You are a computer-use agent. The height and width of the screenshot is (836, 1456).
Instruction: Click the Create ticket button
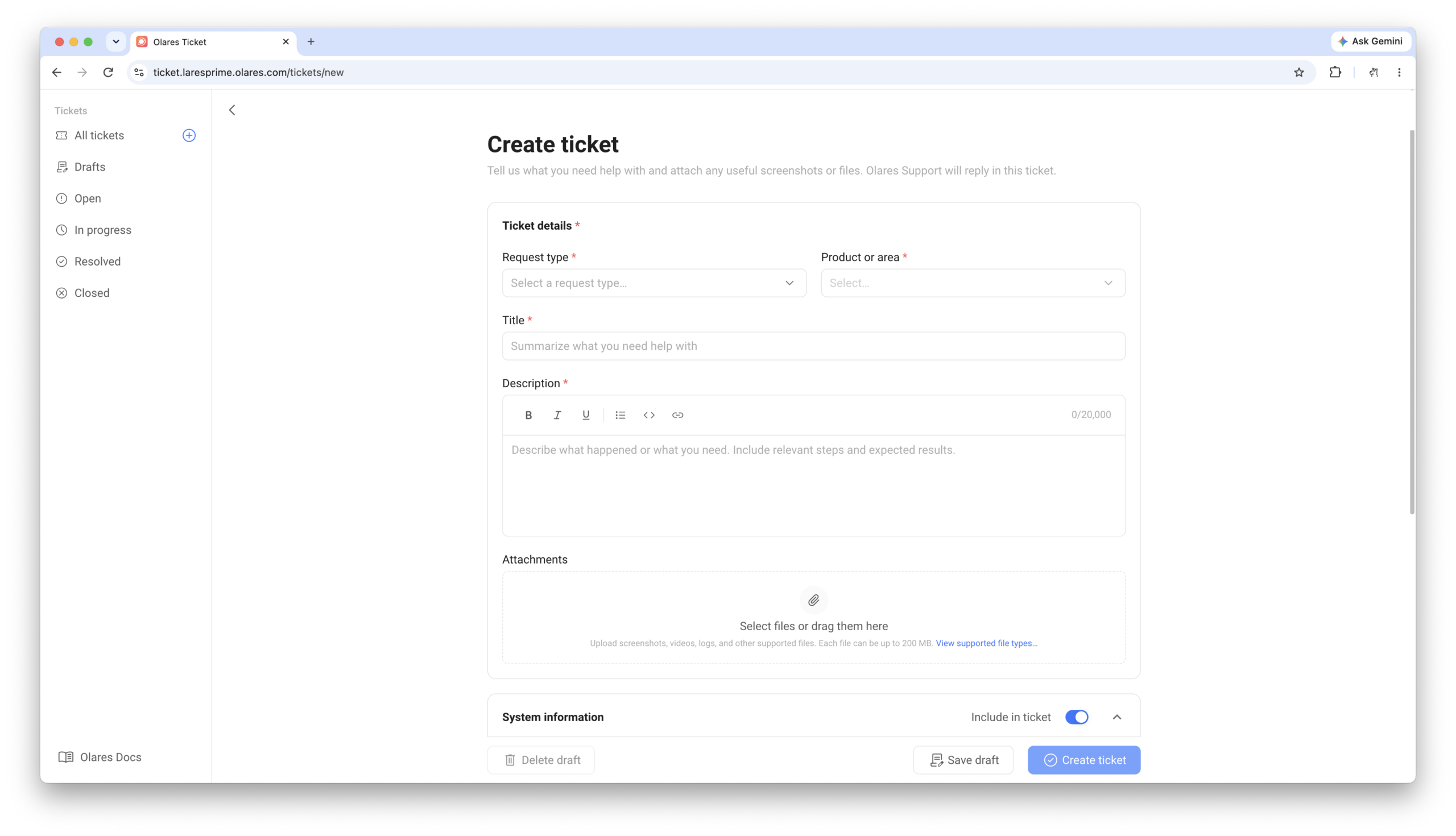[x=1083, y=760]
